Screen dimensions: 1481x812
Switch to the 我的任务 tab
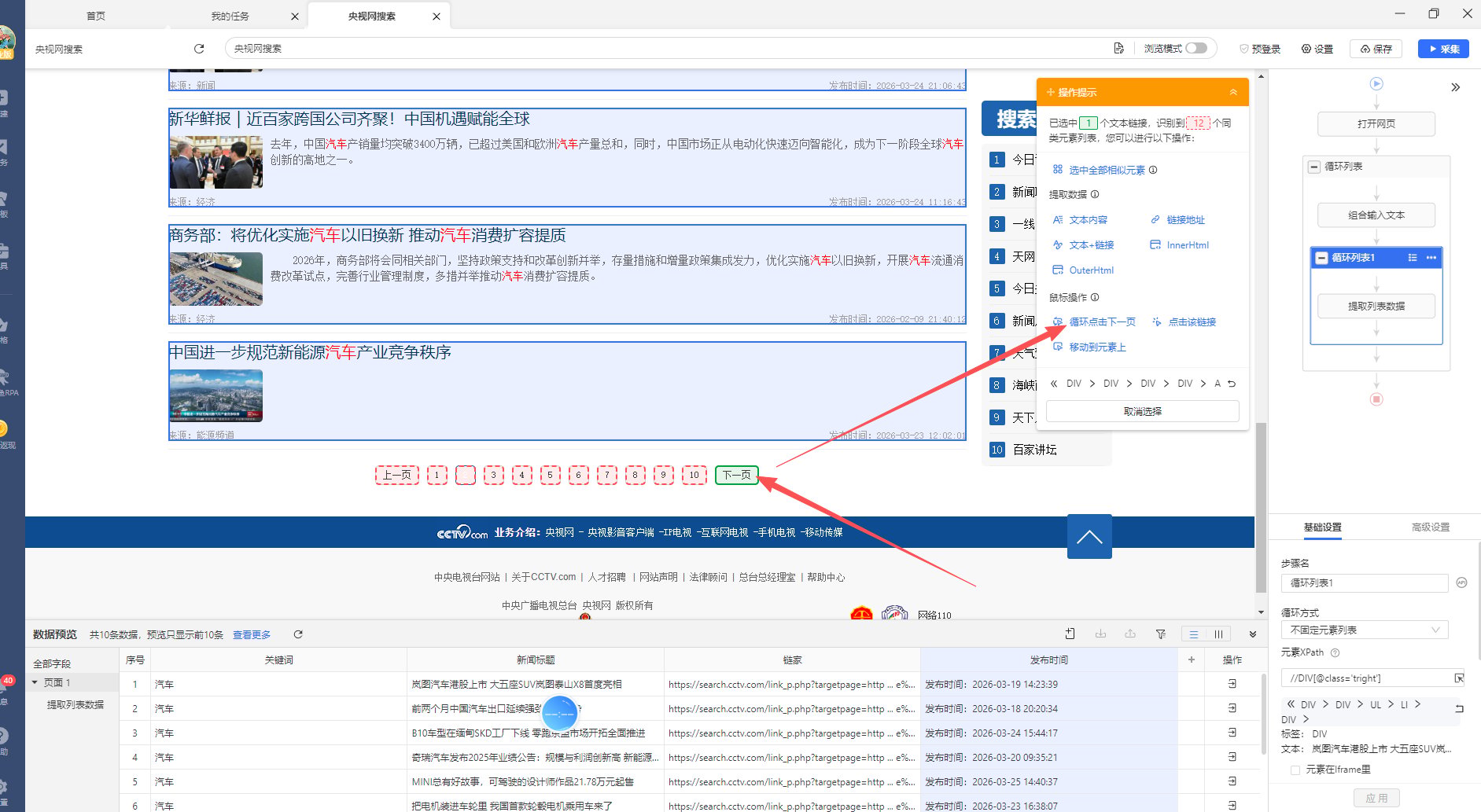coord(230,16)
